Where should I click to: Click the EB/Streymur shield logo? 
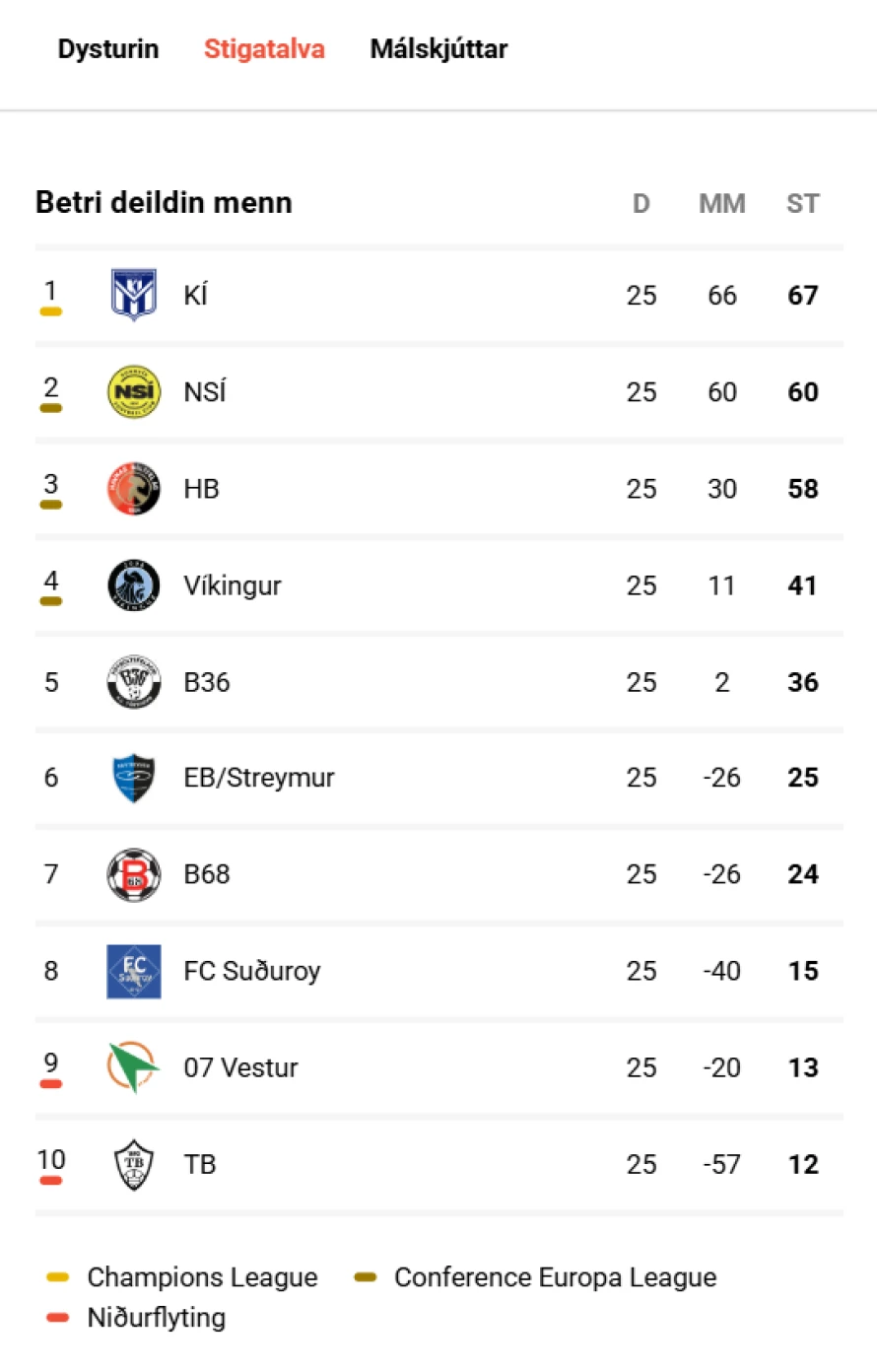coord(133,778)
